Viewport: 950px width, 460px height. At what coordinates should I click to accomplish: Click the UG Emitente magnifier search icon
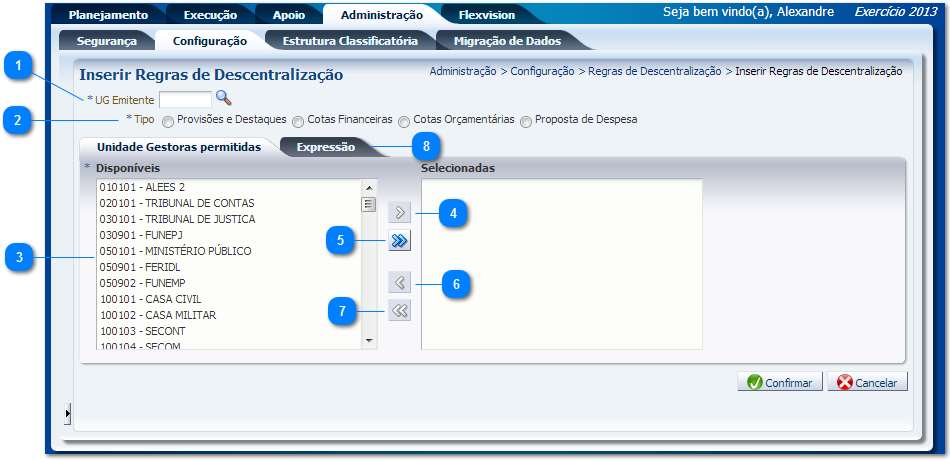(x=224, y=98)
